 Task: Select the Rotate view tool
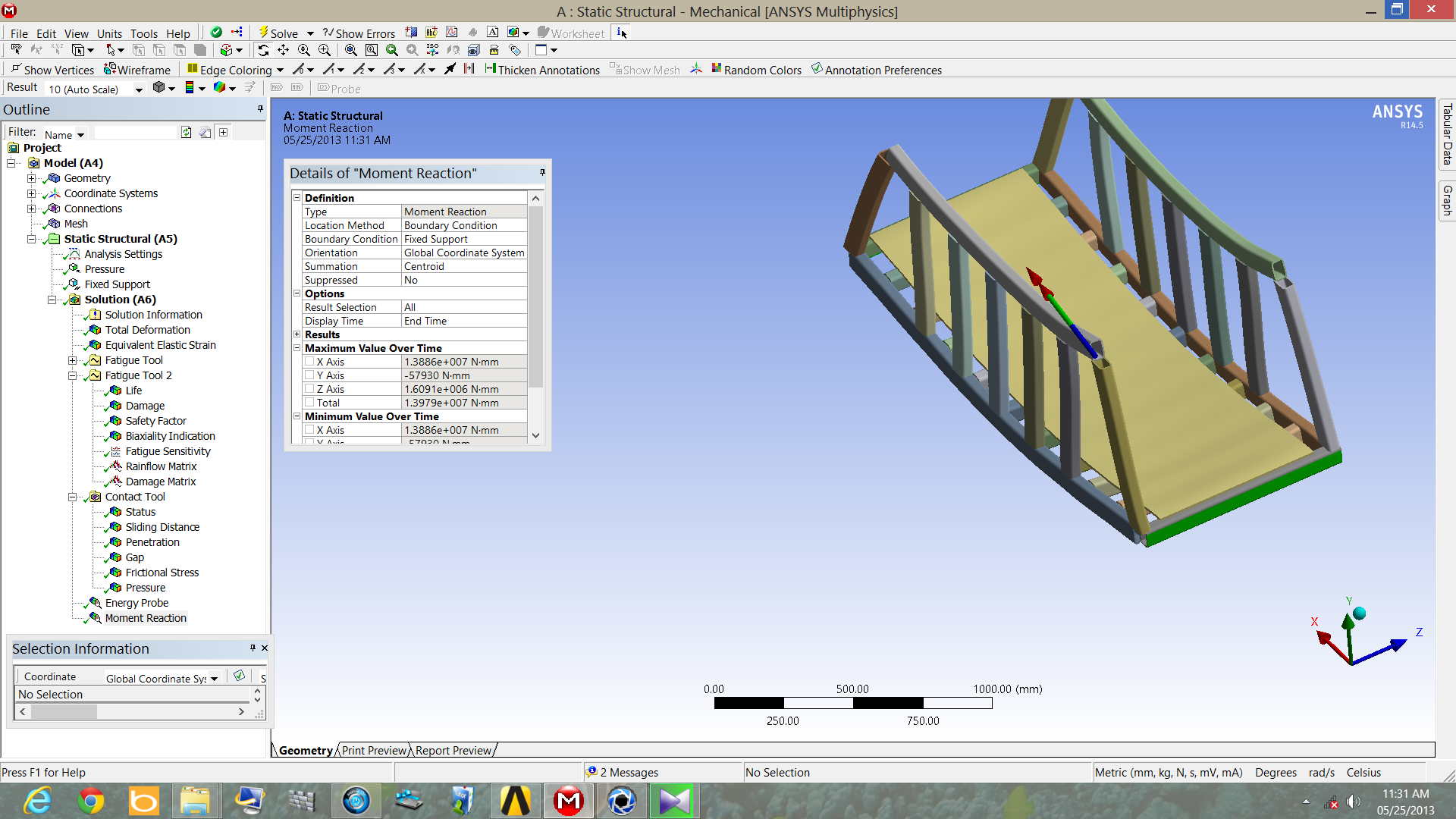point(263,50)
